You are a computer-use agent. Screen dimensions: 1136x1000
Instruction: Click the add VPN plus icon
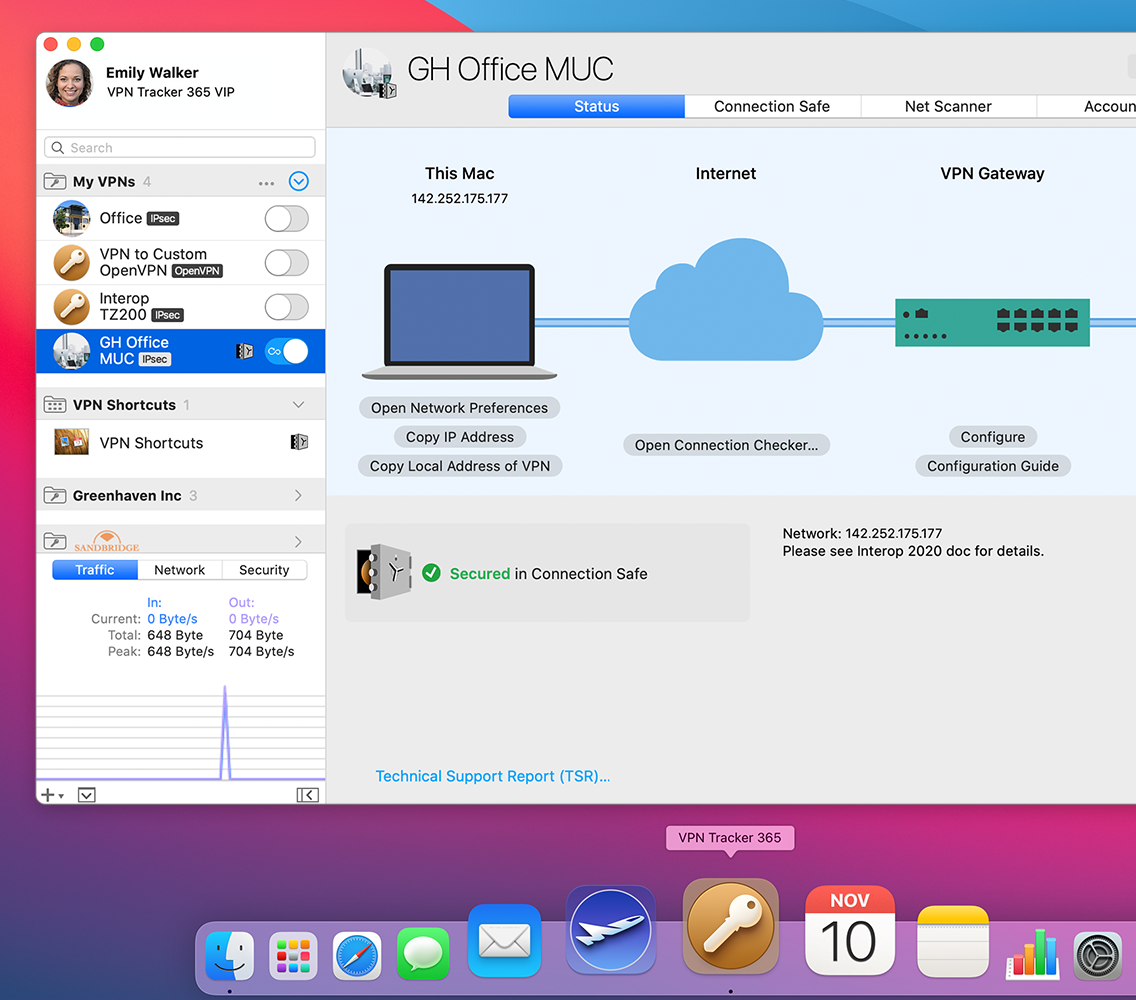[47, 795]
